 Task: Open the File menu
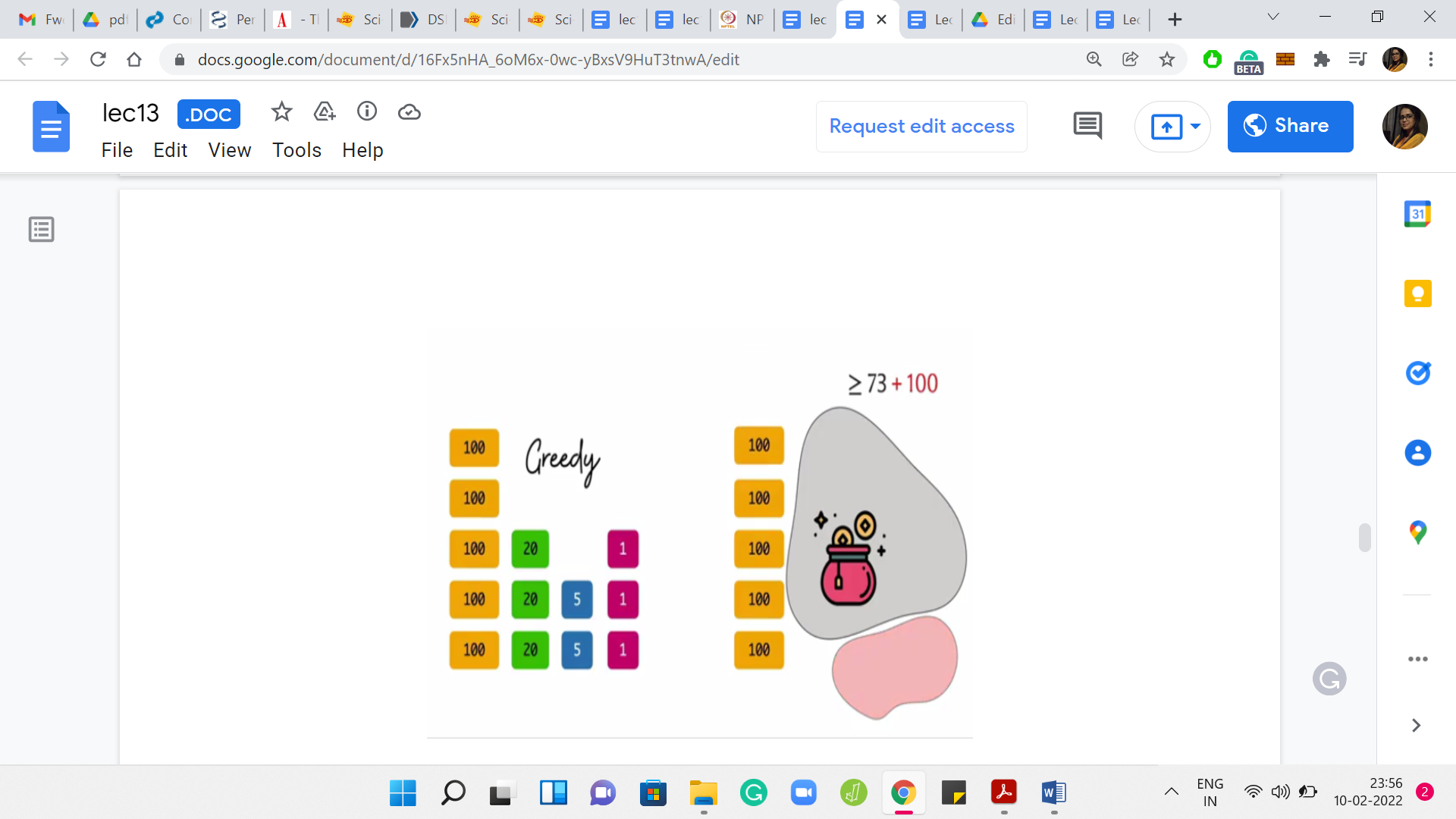tap(117, 150)
